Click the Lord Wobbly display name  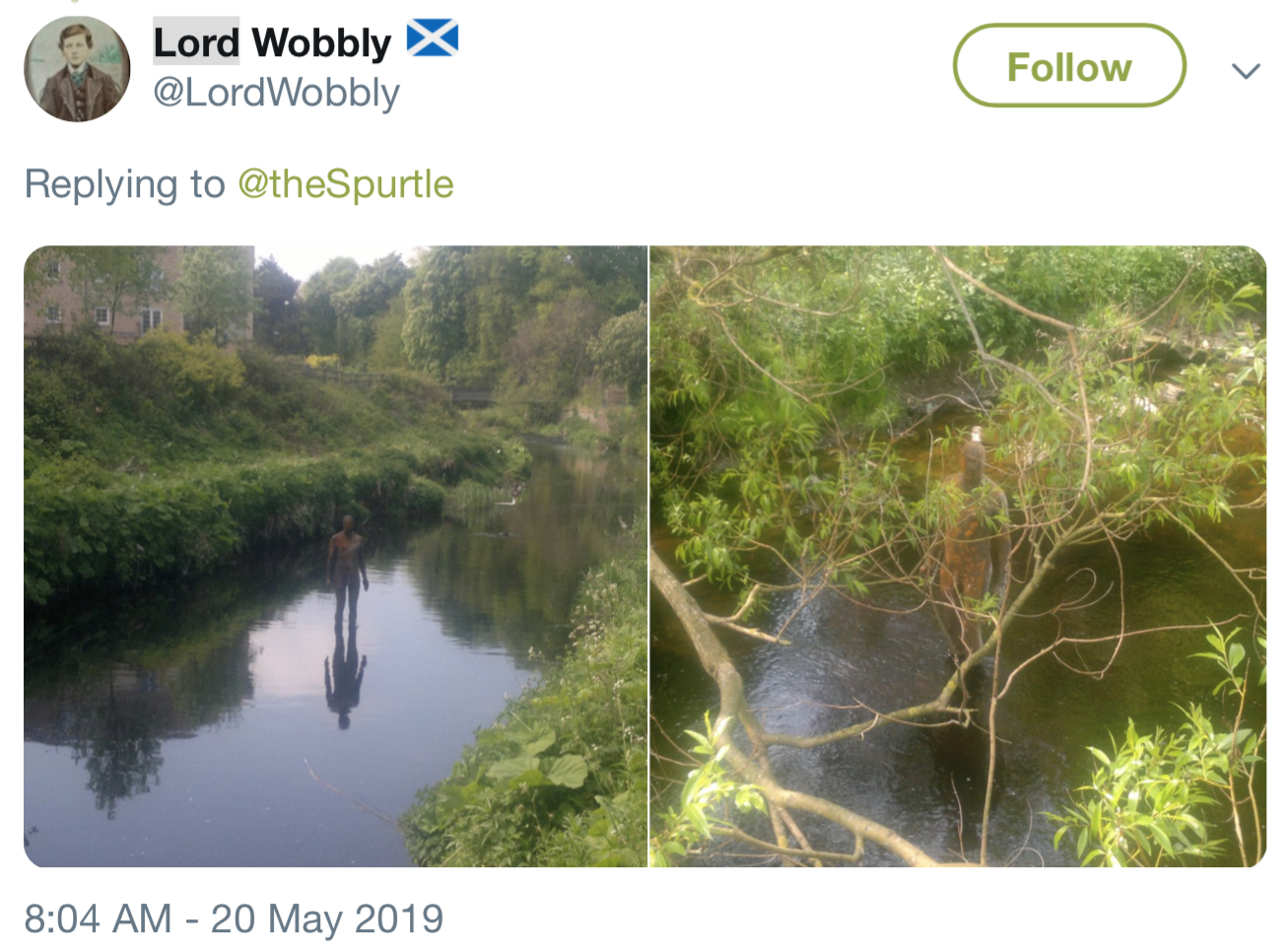tap(272, 42)
